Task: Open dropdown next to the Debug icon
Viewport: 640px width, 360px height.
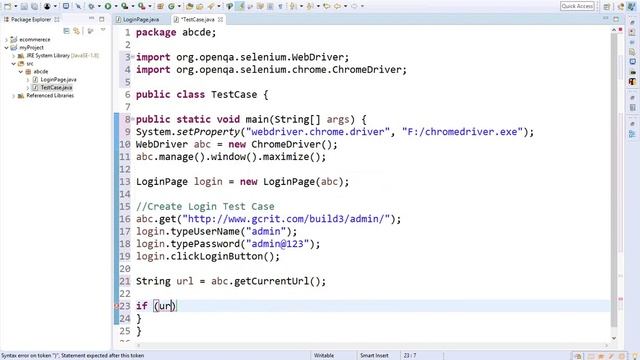Action: click(x=99, y=6)
